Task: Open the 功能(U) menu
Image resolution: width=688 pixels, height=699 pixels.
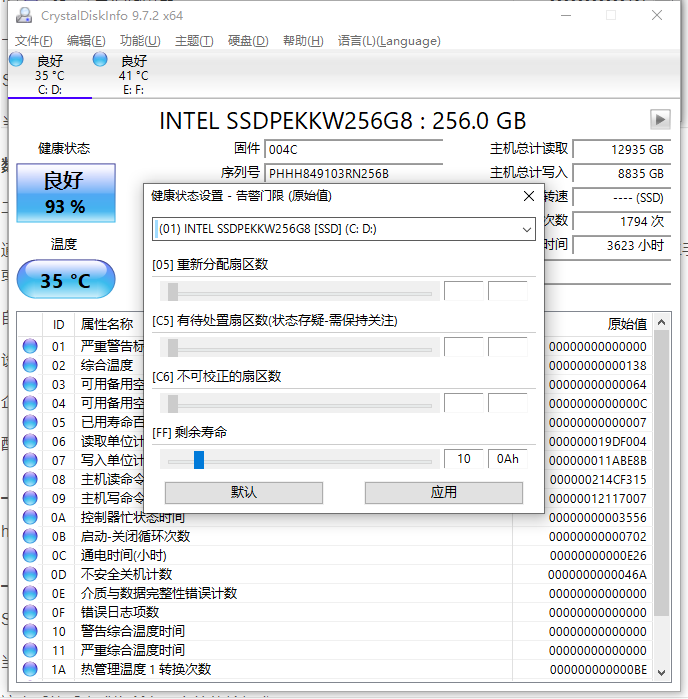Action: click(x=140, y=41)
